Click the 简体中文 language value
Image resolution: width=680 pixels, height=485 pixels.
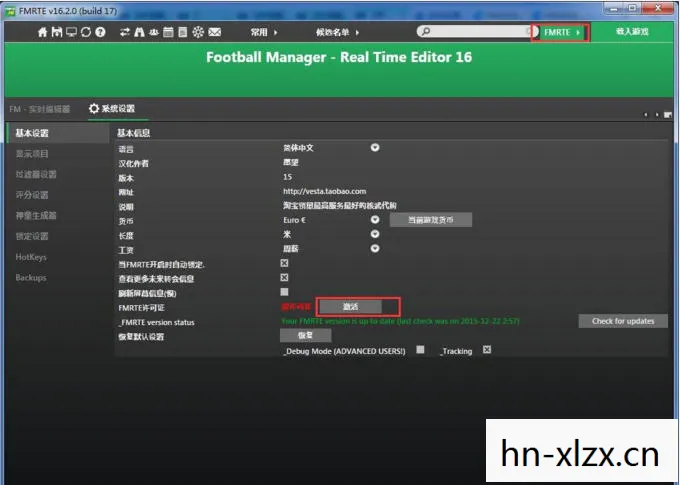pyautogui.click(x=298, y=148)
